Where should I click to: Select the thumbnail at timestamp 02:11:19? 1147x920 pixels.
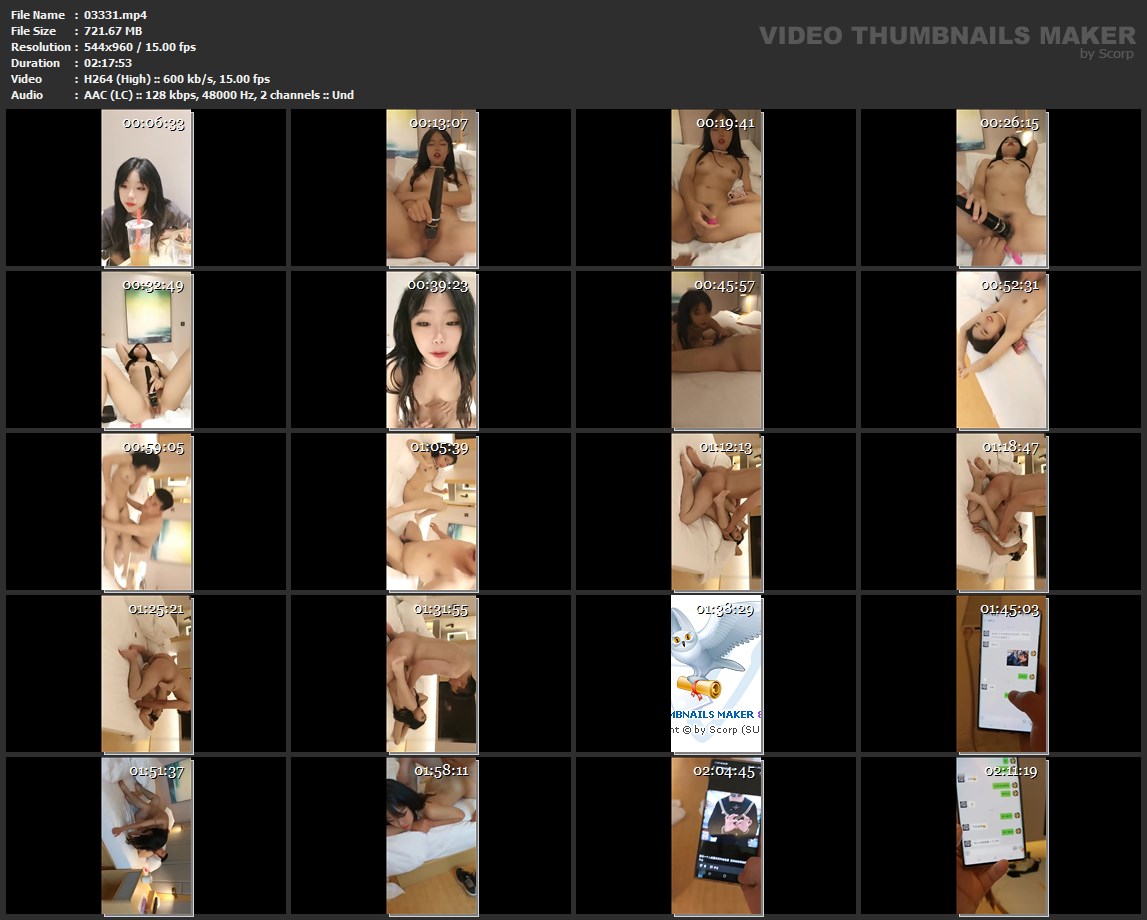(x=1002, y=836)
